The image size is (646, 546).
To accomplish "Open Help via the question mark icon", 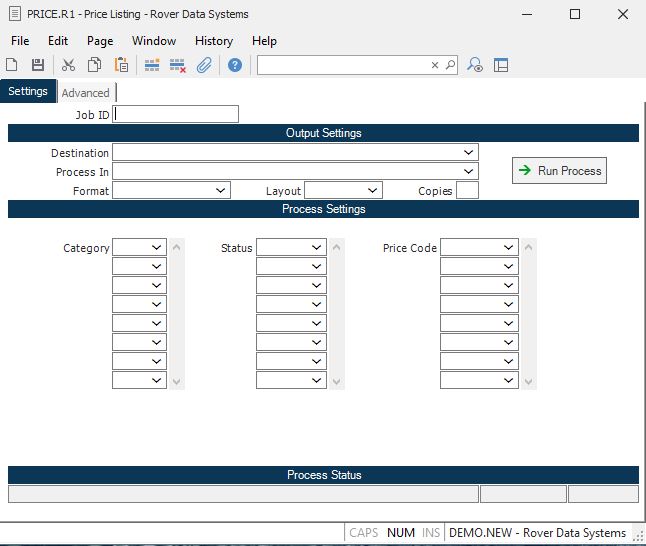I will [235, 65].
